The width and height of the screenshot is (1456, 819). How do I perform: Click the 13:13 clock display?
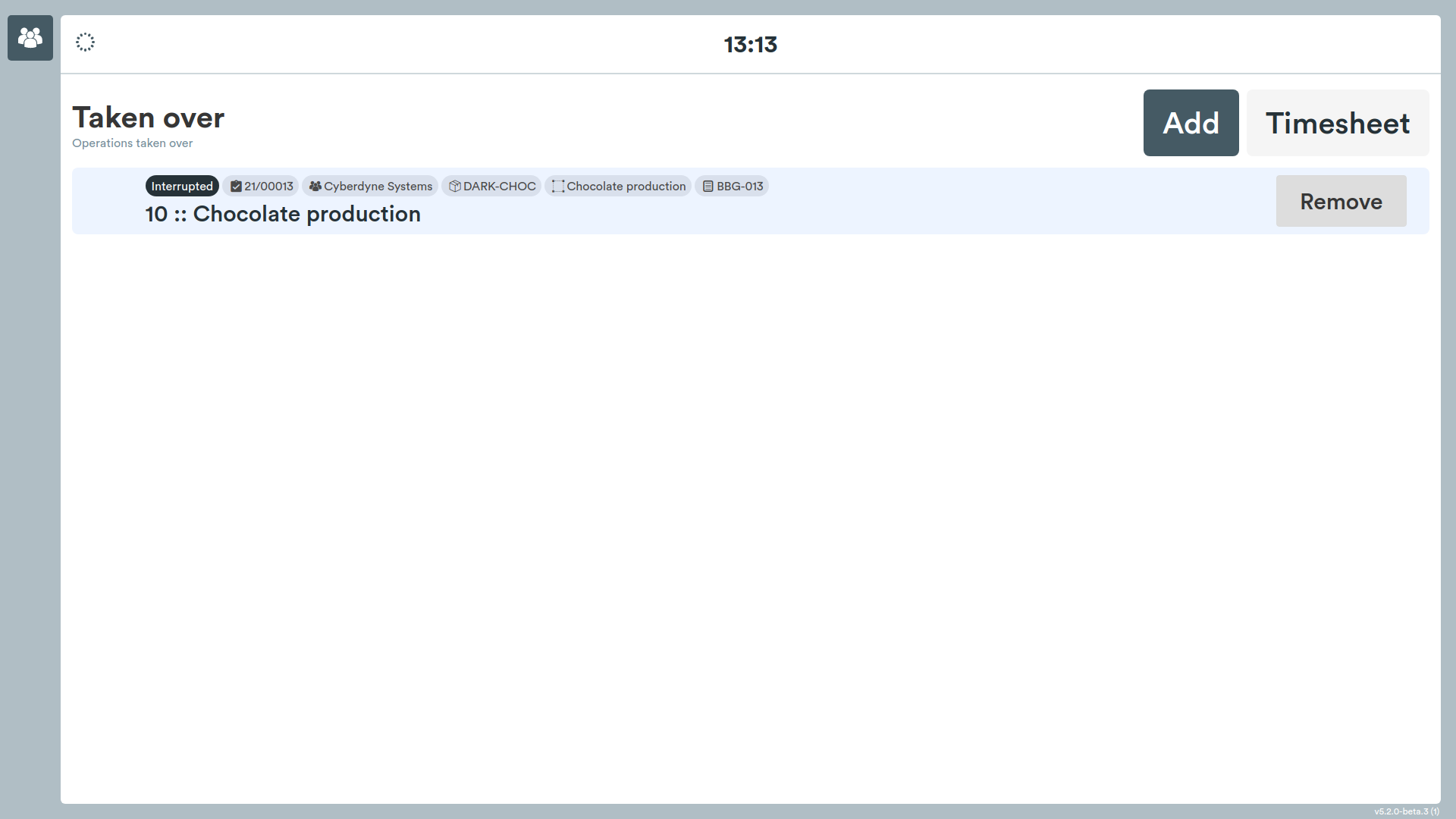click(751, 45)
